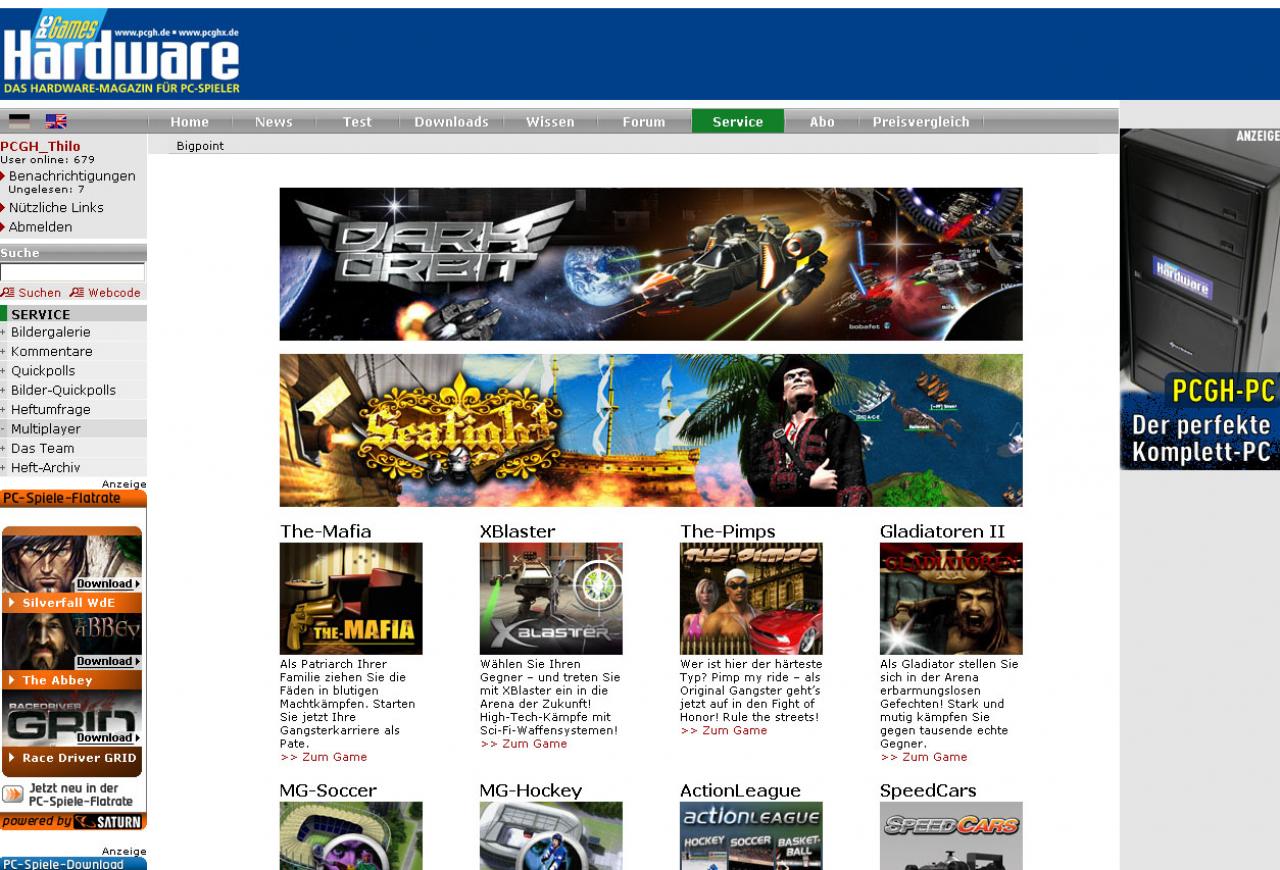Open the Forum menu item
The height and width of the screenshot is (870, 1280).
(x=643, y=122)
